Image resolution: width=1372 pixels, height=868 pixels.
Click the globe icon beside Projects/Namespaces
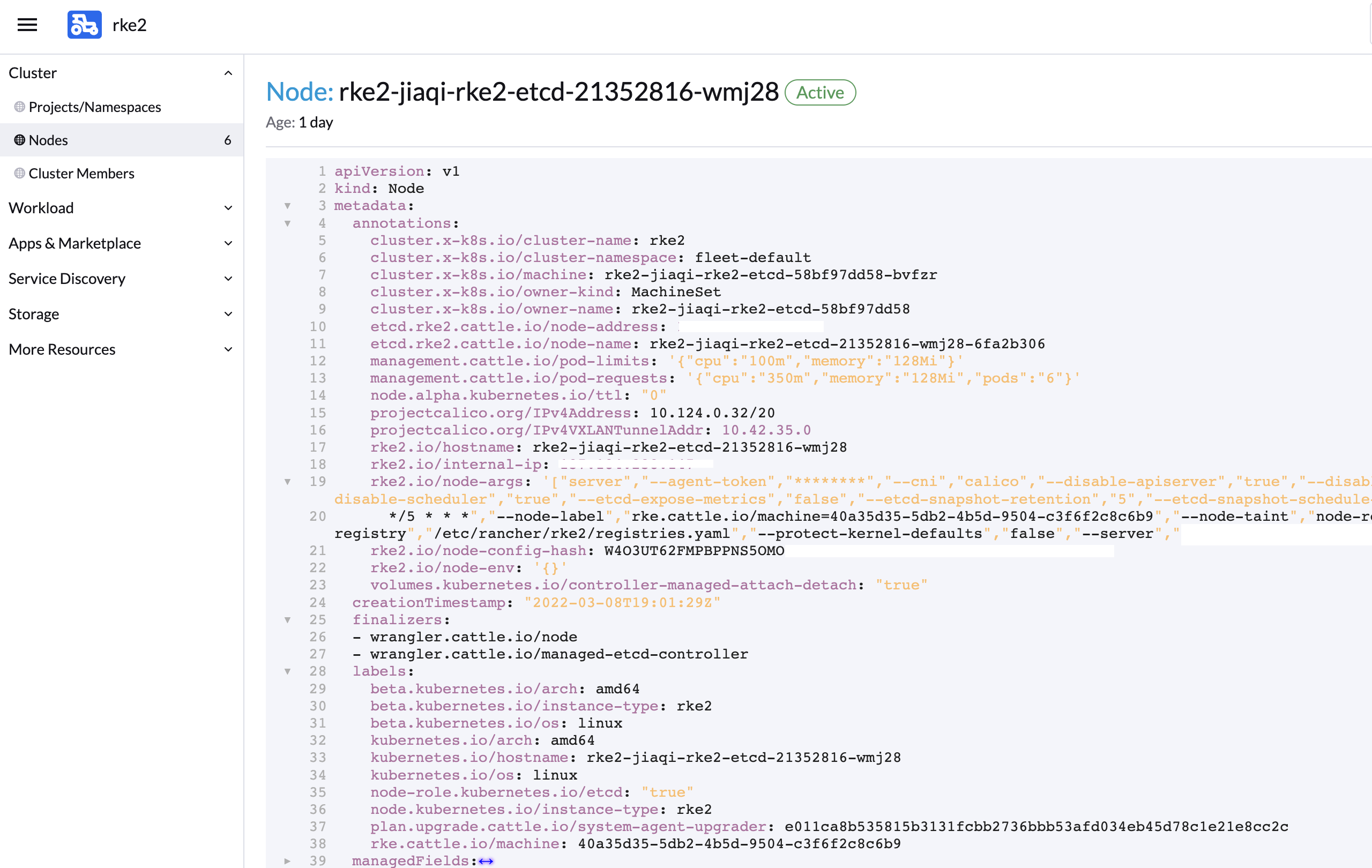pyautogui.click(x=19, y=107)
